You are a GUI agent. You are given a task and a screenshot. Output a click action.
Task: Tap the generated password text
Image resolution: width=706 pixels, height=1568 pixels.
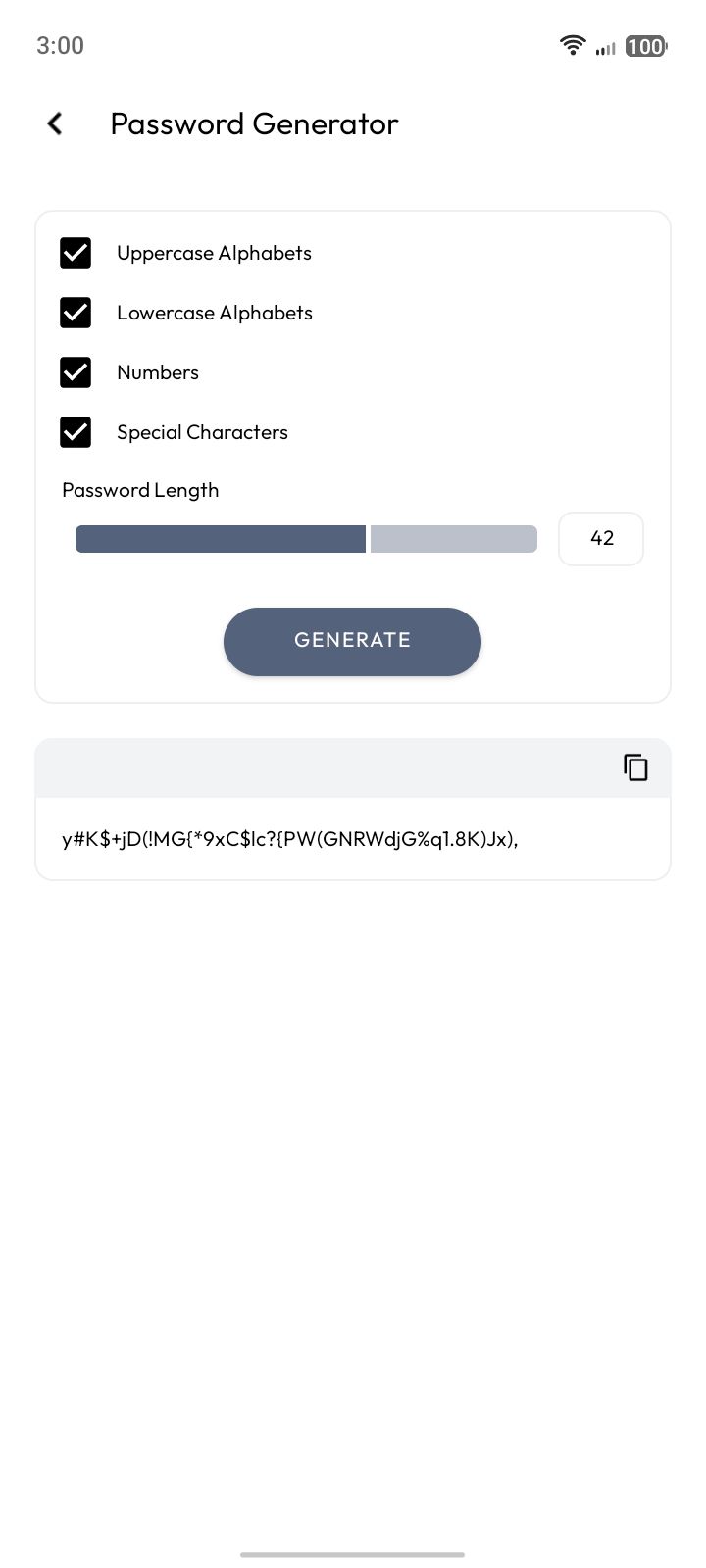(289, 839)
